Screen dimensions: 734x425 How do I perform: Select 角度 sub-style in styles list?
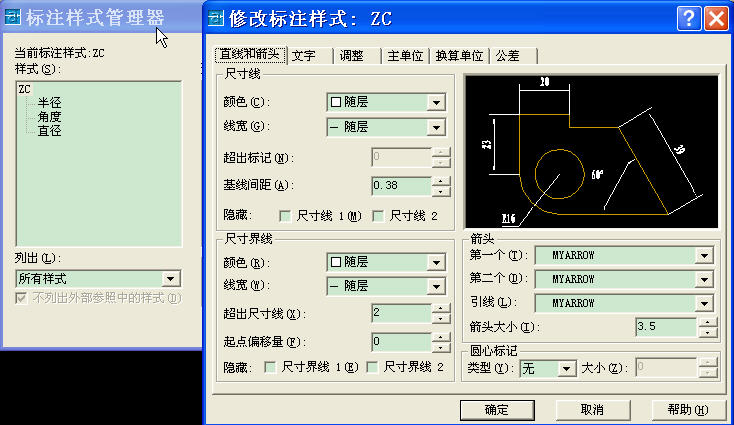[50, 117]
